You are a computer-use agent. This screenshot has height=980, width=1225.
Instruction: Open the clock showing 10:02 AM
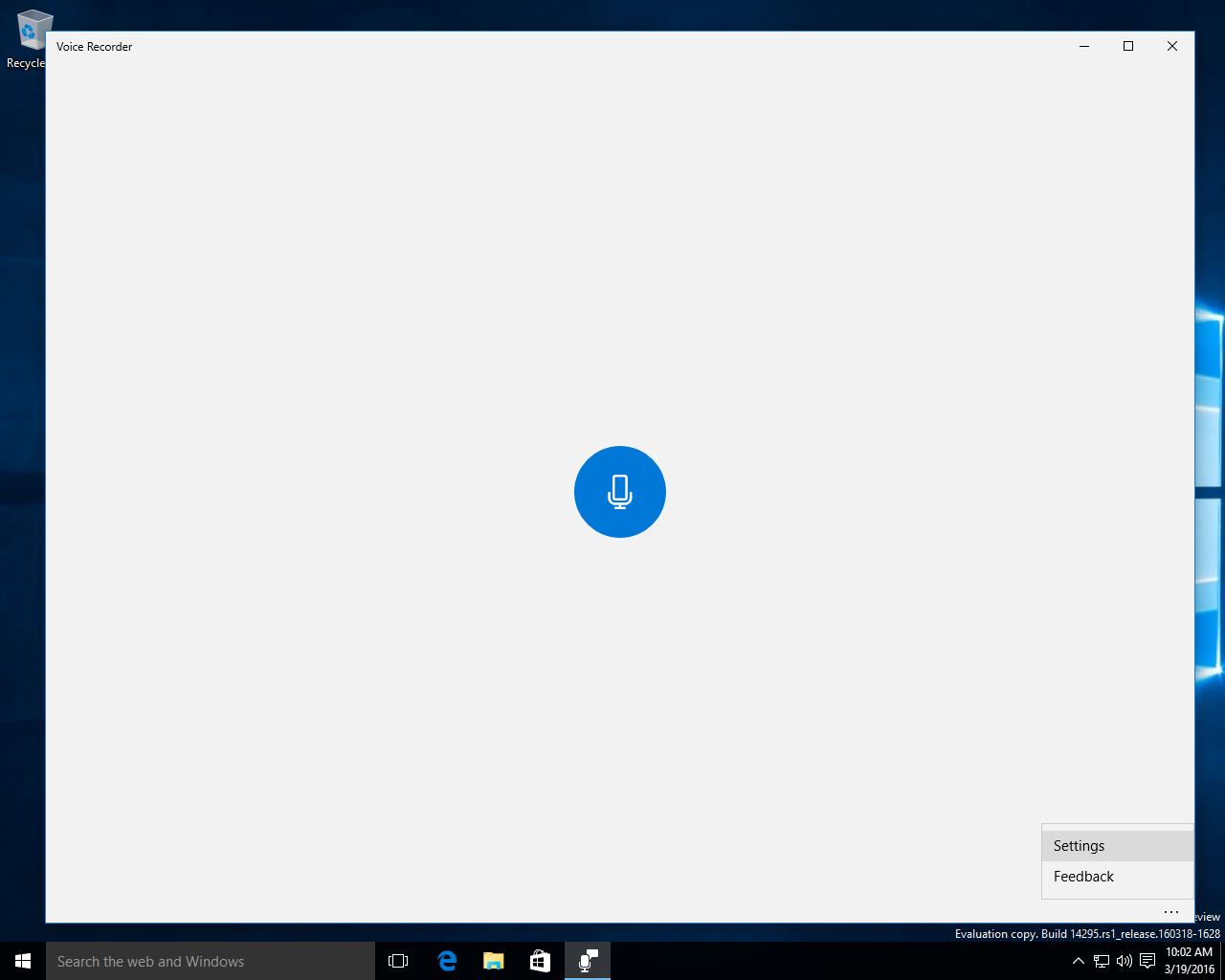1190,961
